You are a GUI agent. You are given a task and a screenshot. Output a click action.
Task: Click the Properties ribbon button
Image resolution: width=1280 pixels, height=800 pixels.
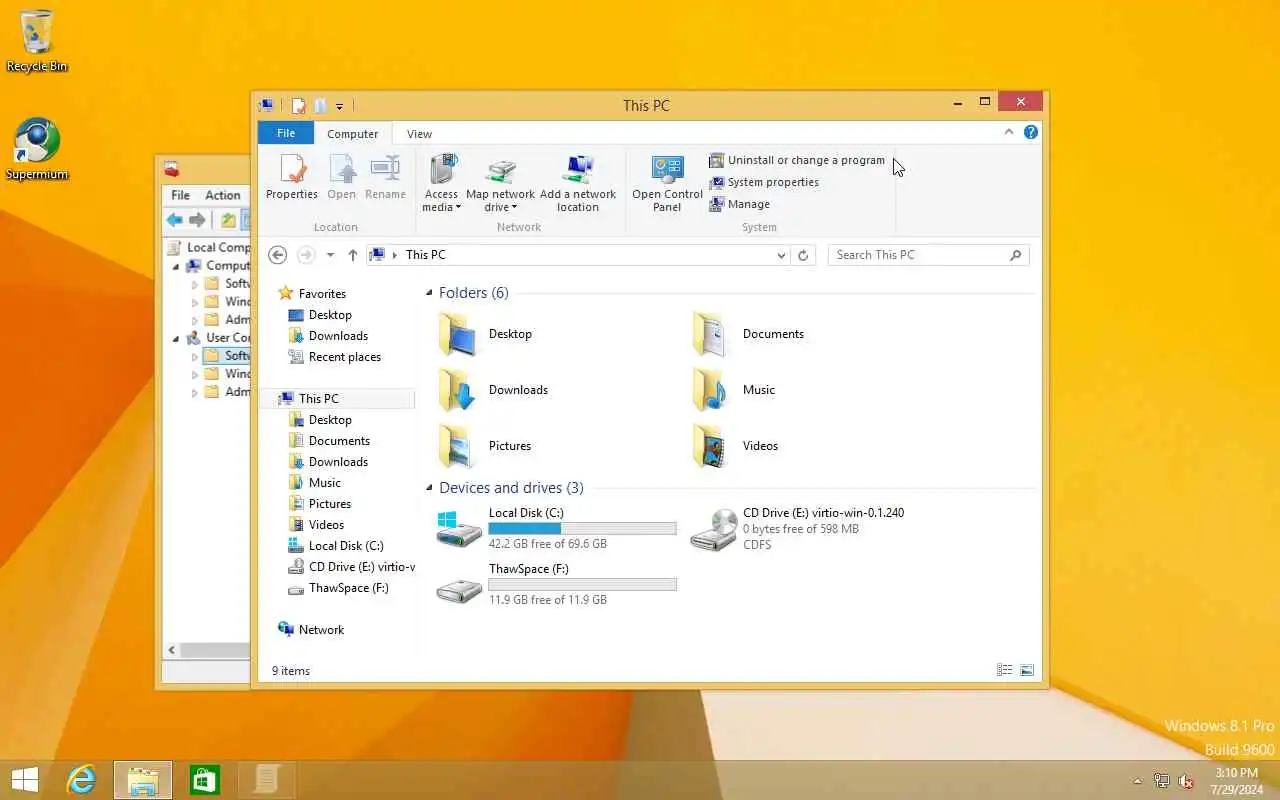[x=292, y=178]
